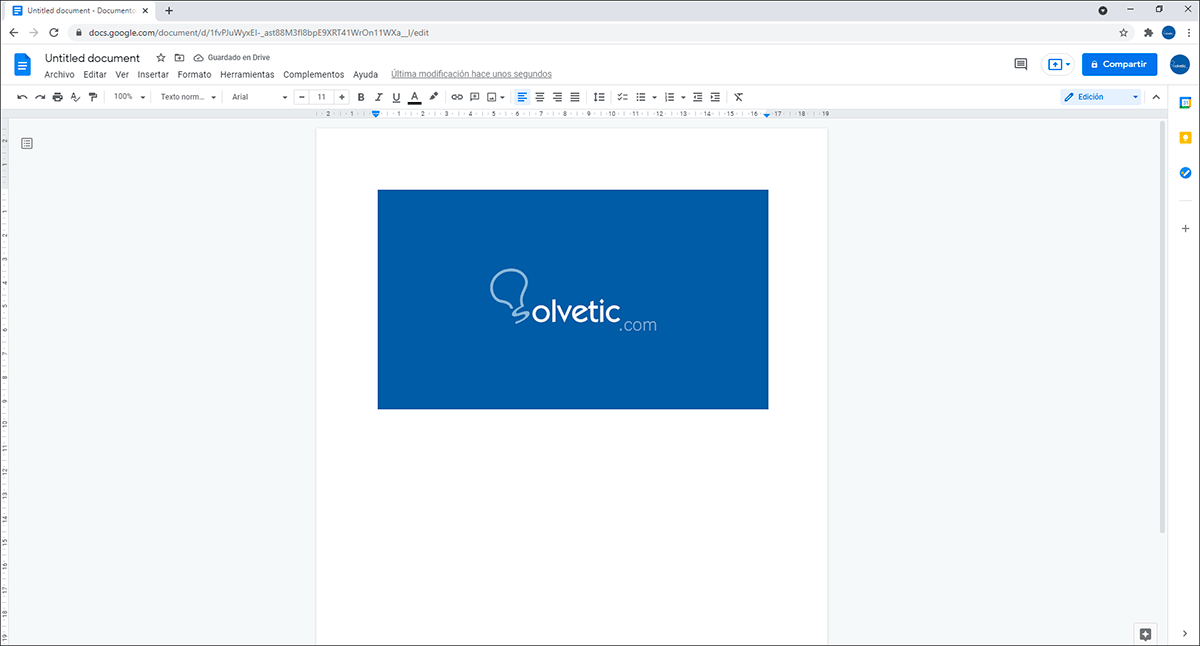This screenshot has width=1200, height=646.
Task: Open the Edición mode dropdown
Action: pos(1100,97)
